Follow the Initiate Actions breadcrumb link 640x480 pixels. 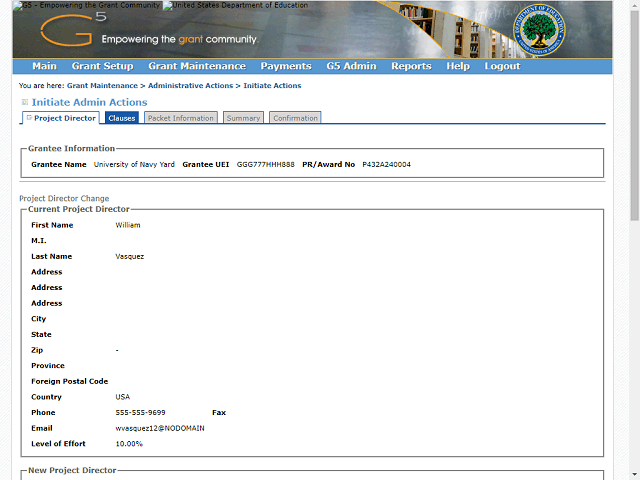coord(272,86)
